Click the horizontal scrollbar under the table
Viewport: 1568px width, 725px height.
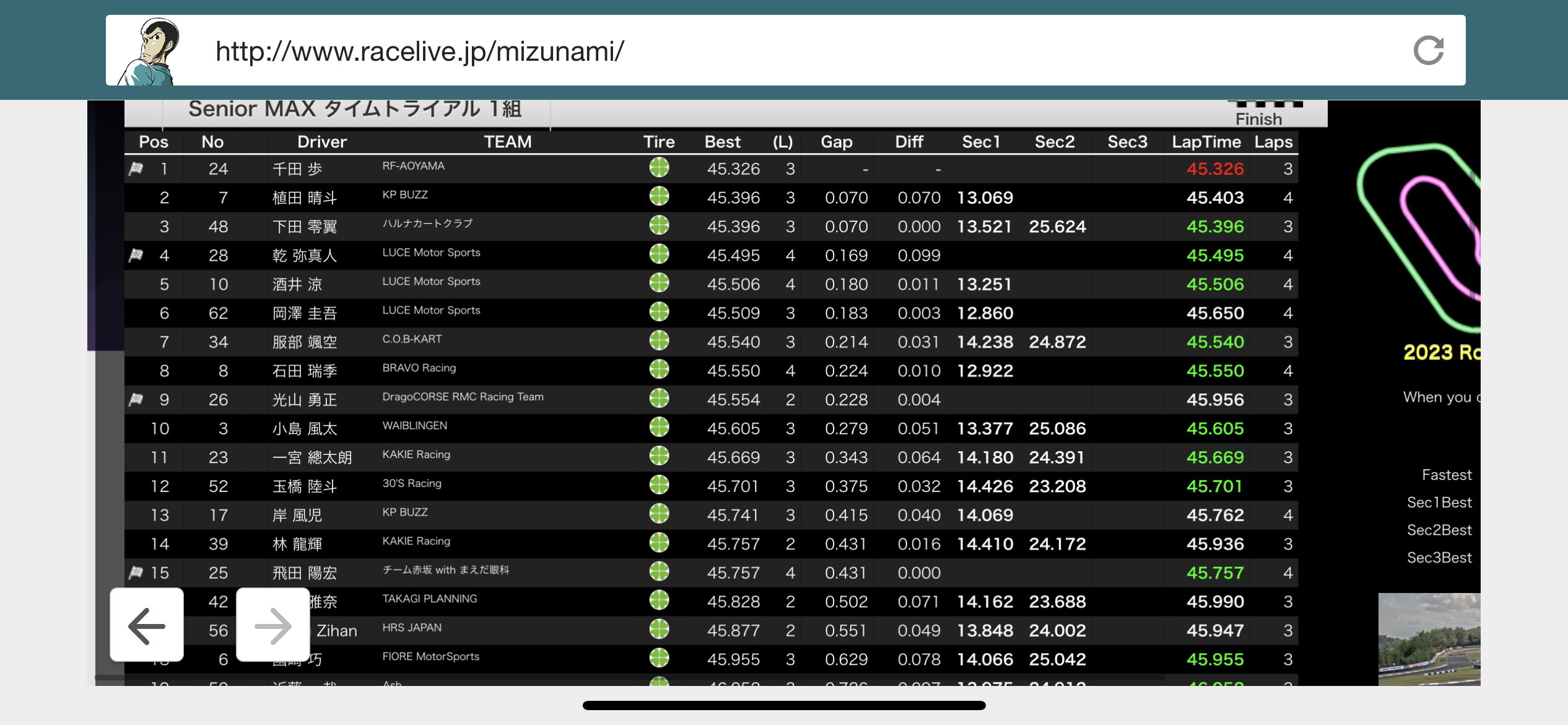(x=630, y=678)
